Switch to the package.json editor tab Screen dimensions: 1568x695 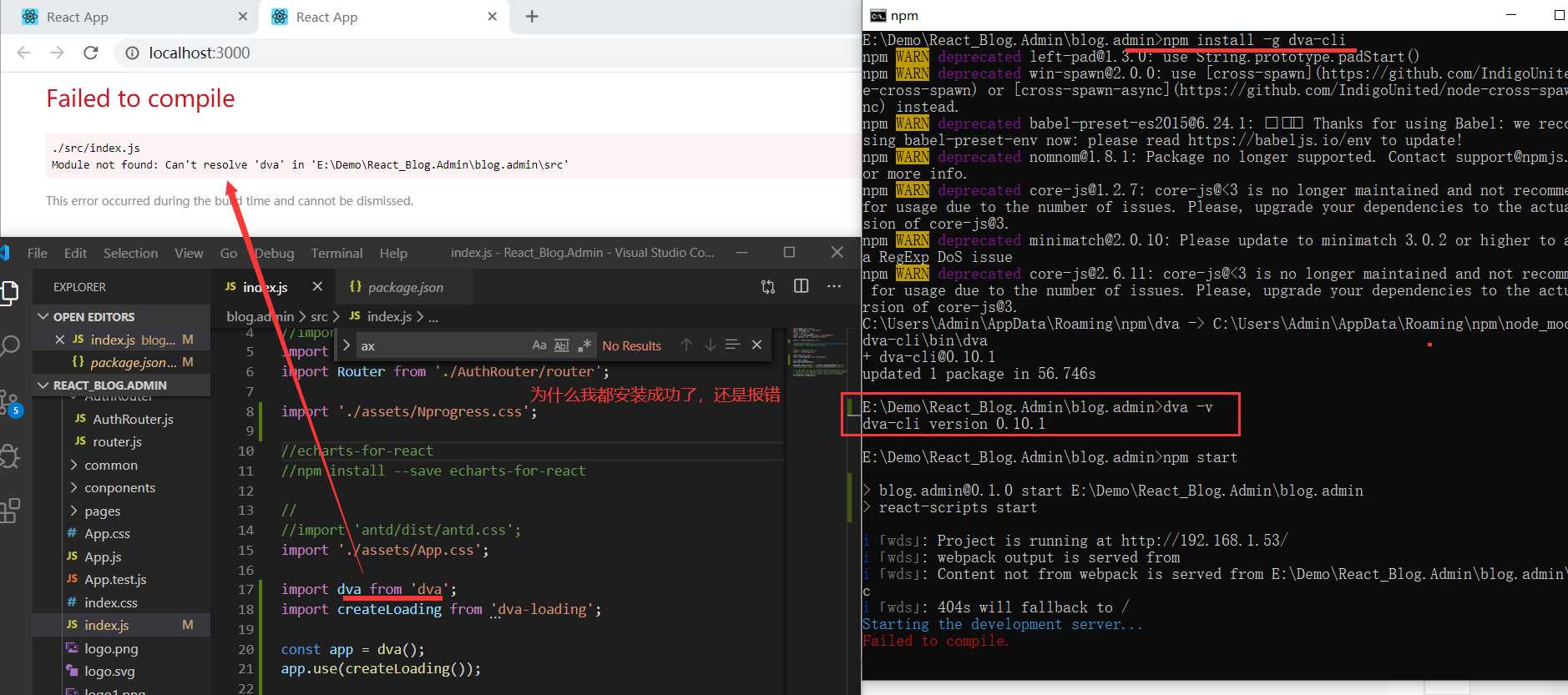click(405, 287)
